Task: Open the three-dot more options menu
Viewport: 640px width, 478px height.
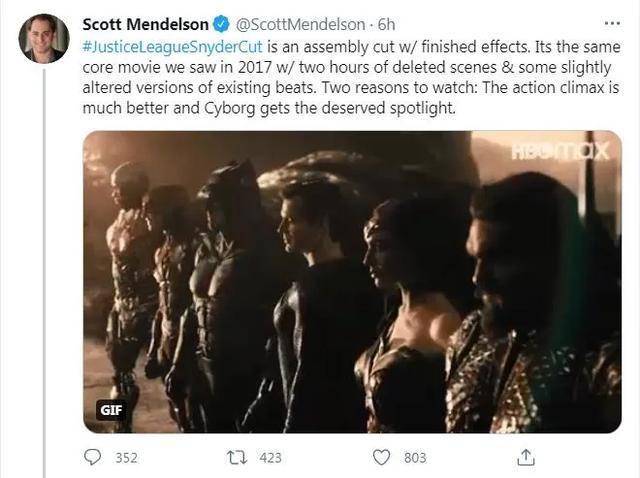Action: click(x=612, y=24)
